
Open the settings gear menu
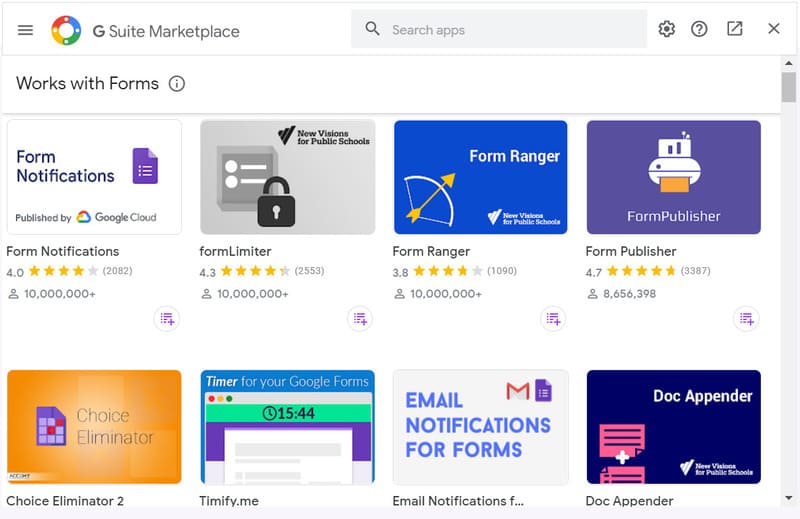(666, 29)
